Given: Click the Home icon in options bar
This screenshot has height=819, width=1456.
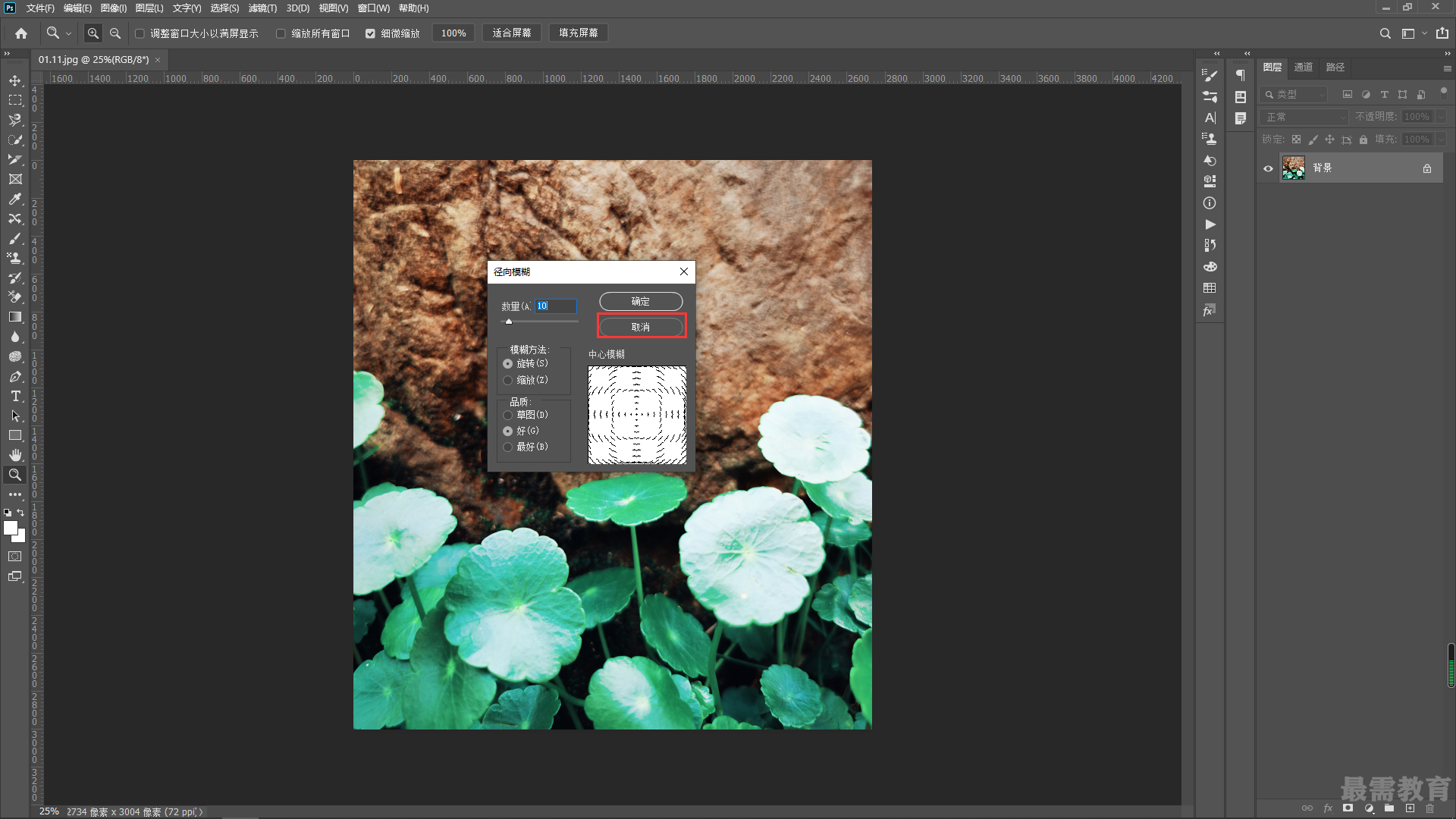Looking at the screenshot, I should (21, 33).
